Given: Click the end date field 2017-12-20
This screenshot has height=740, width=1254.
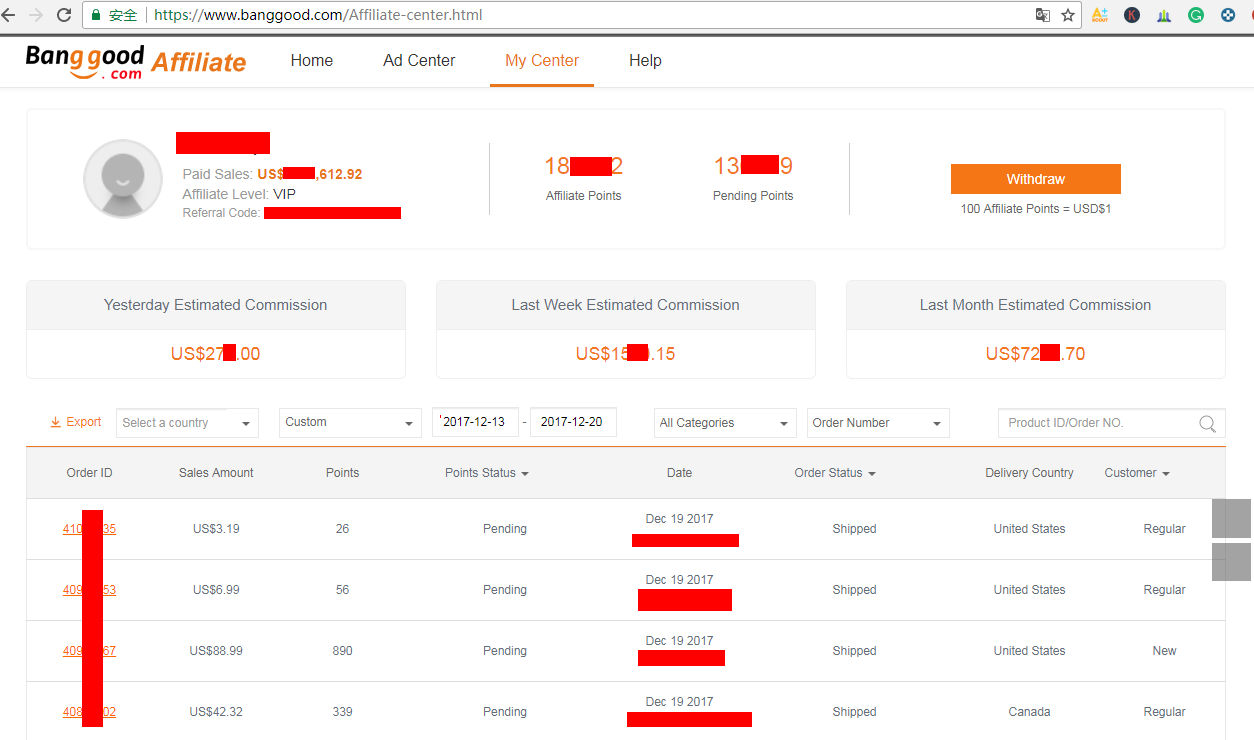Looking at the screenshot, I should click(x=573, y=423).
